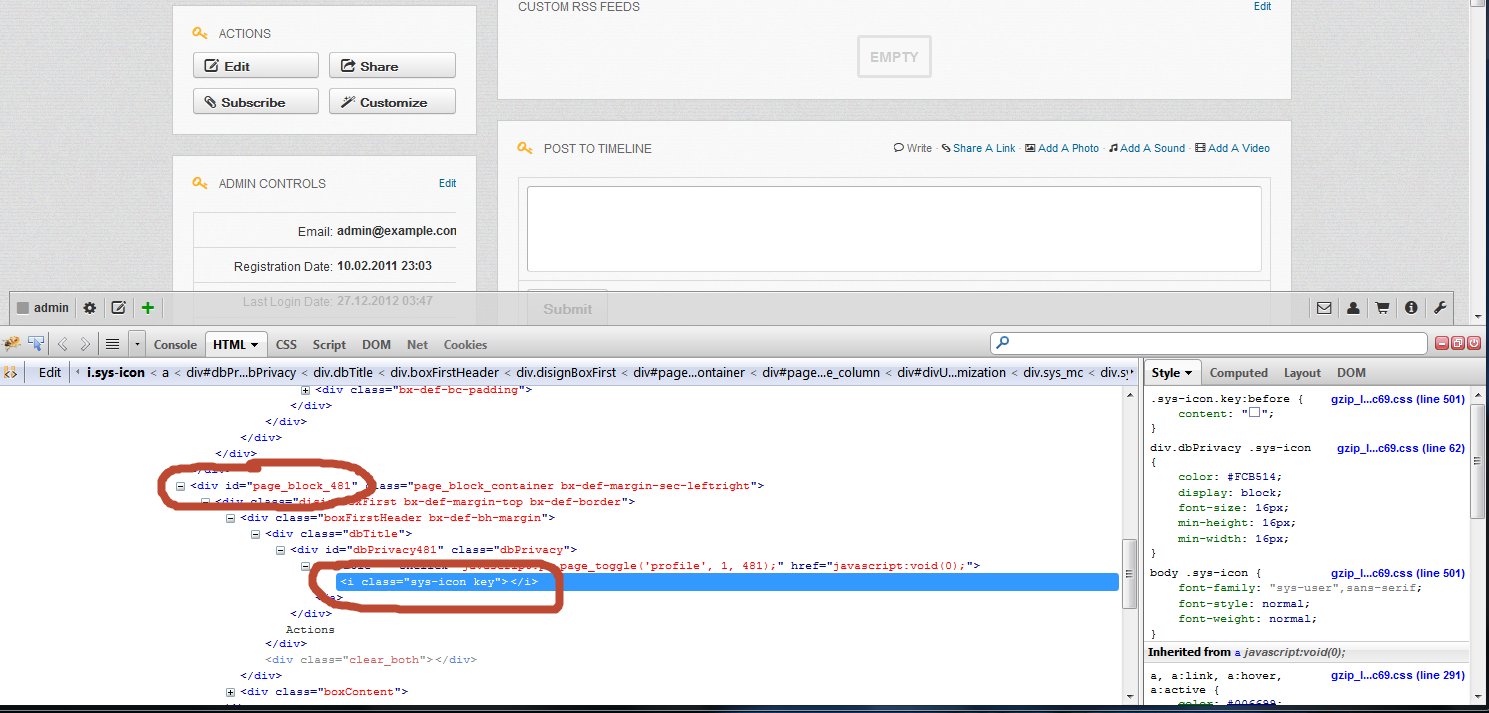Activate the Firebug inspect element tool
Screen dimensions: 1489x713
(36, 344)
